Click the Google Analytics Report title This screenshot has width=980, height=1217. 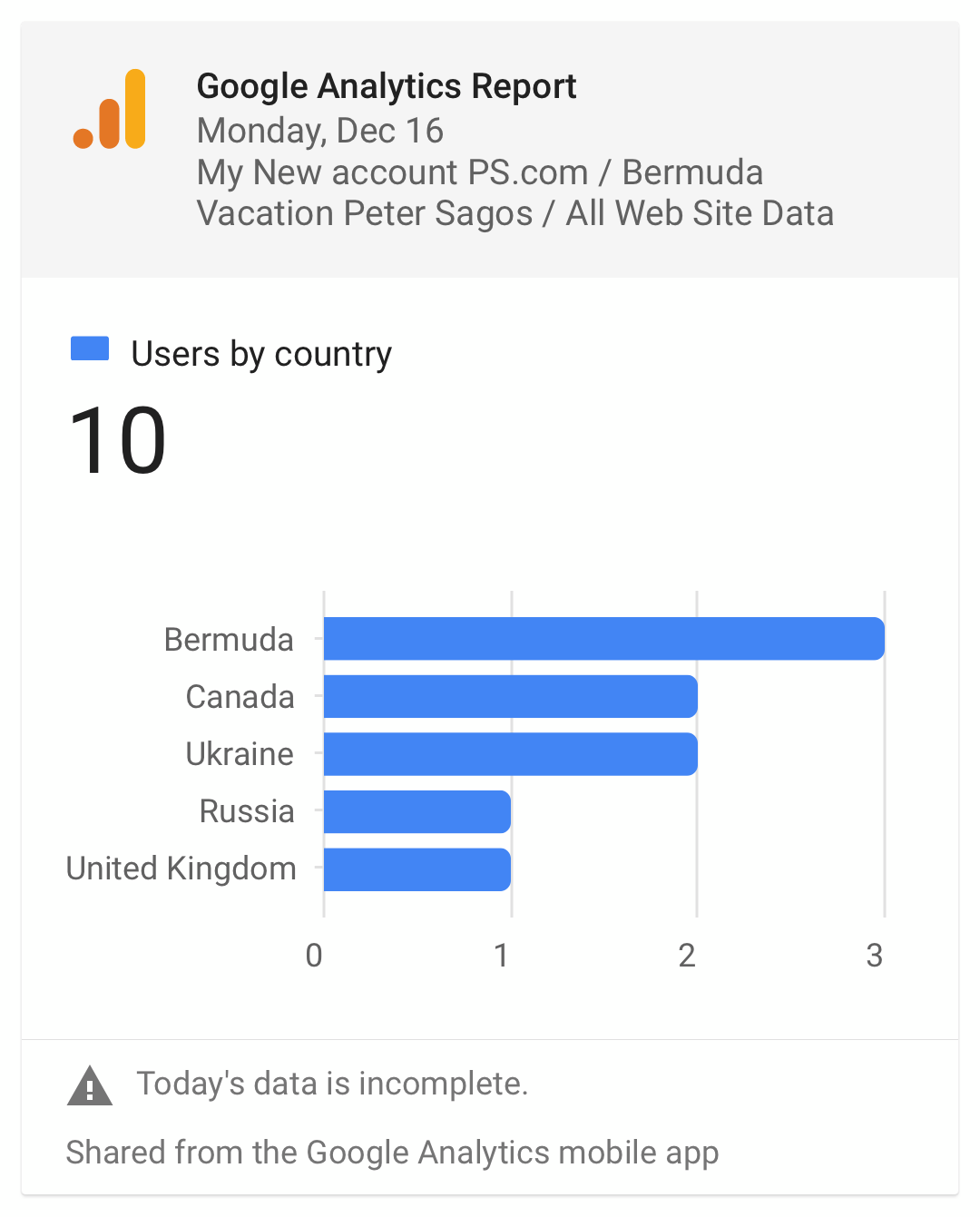(387, 86)
